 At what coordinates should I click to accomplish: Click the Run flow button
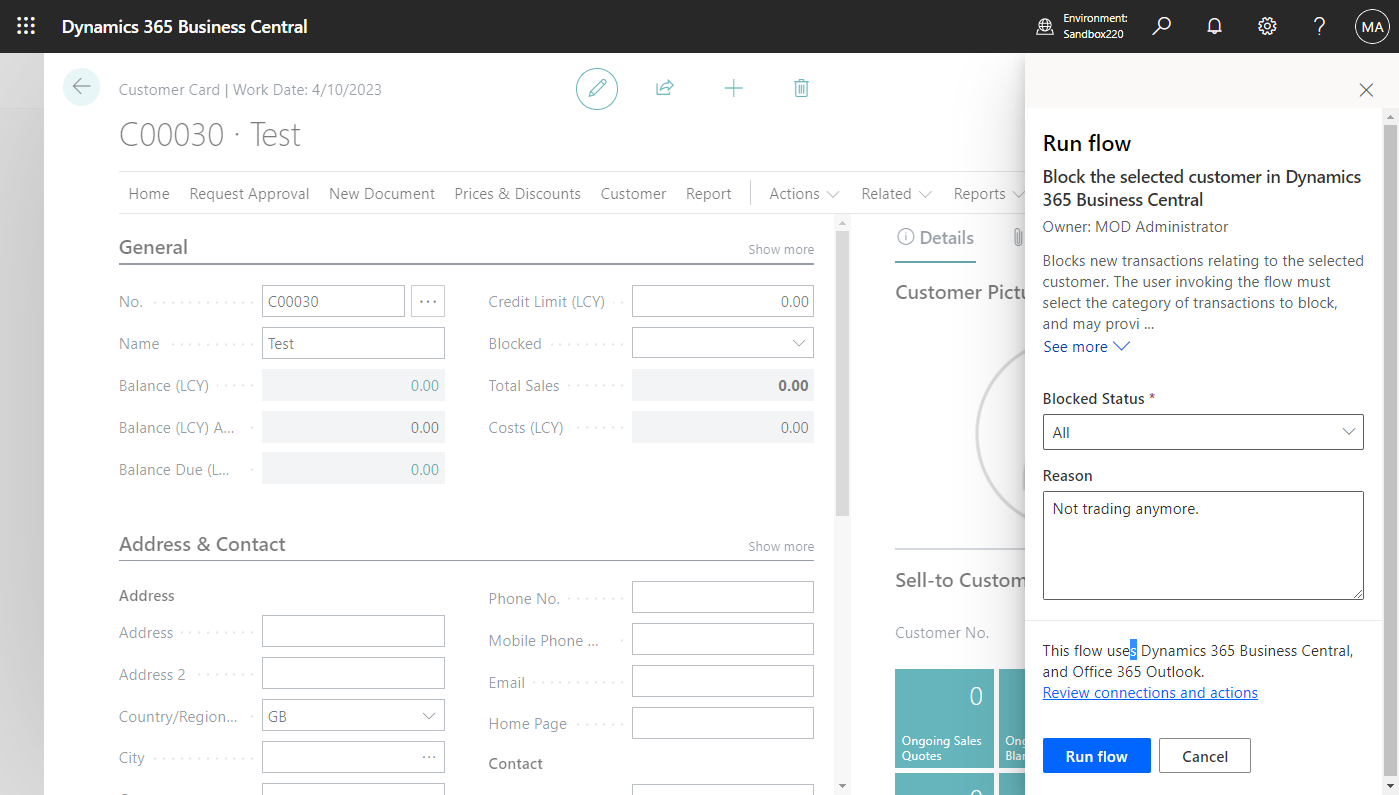tap(1096, 755)
